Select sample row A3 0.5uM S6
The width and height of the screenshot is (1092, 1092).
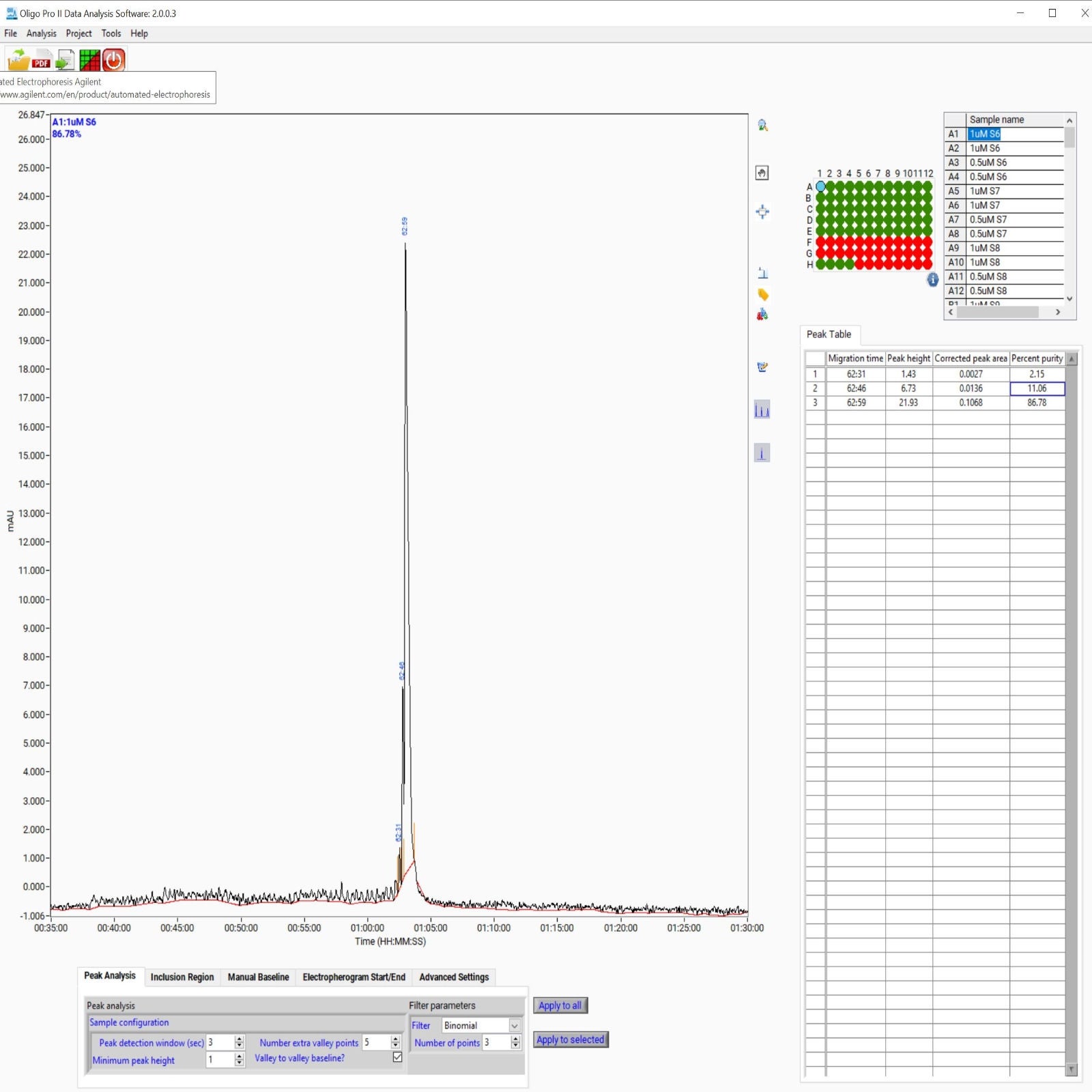(x=1005, y=162)
